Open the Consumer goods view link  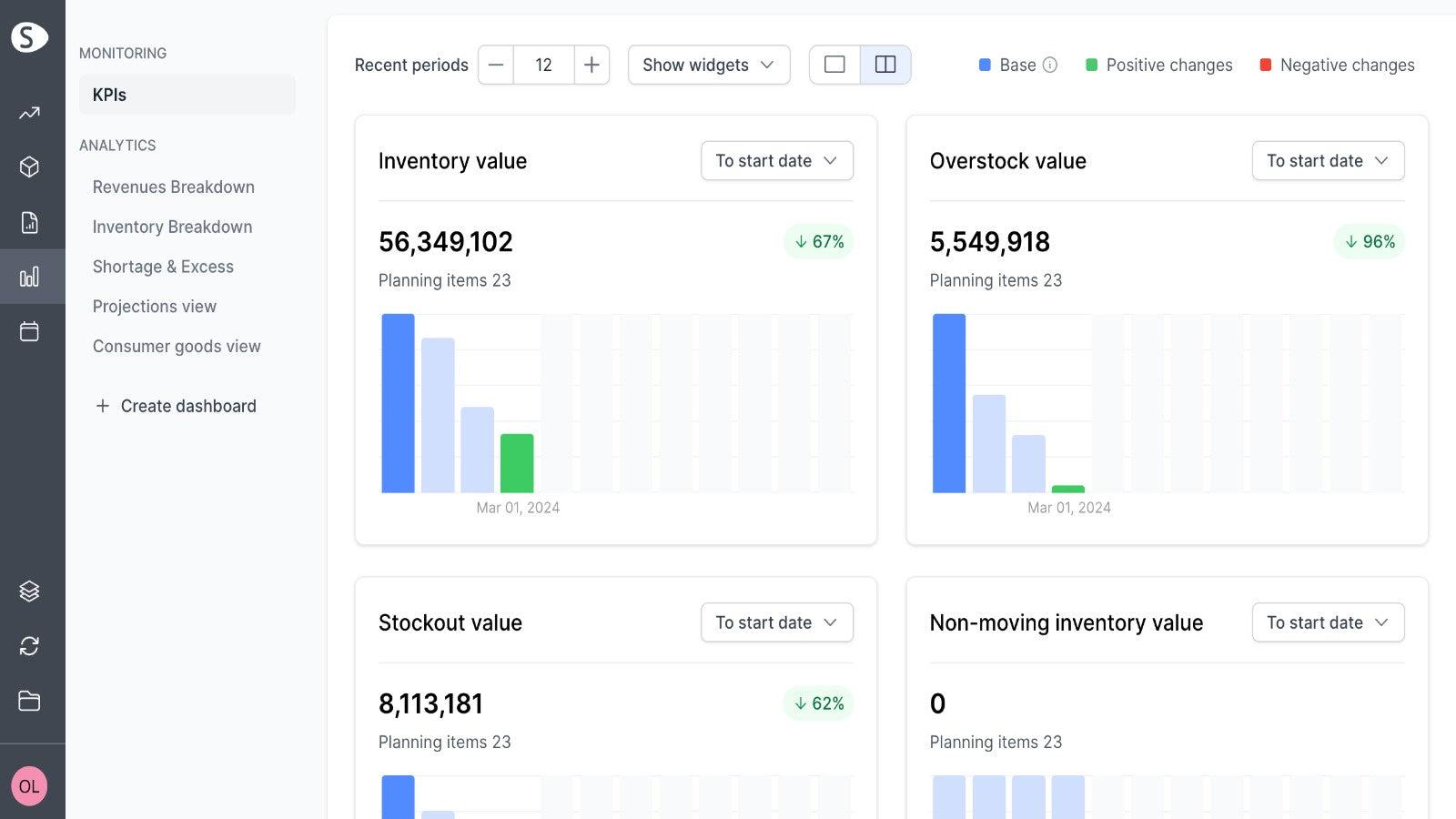[177, 346]
